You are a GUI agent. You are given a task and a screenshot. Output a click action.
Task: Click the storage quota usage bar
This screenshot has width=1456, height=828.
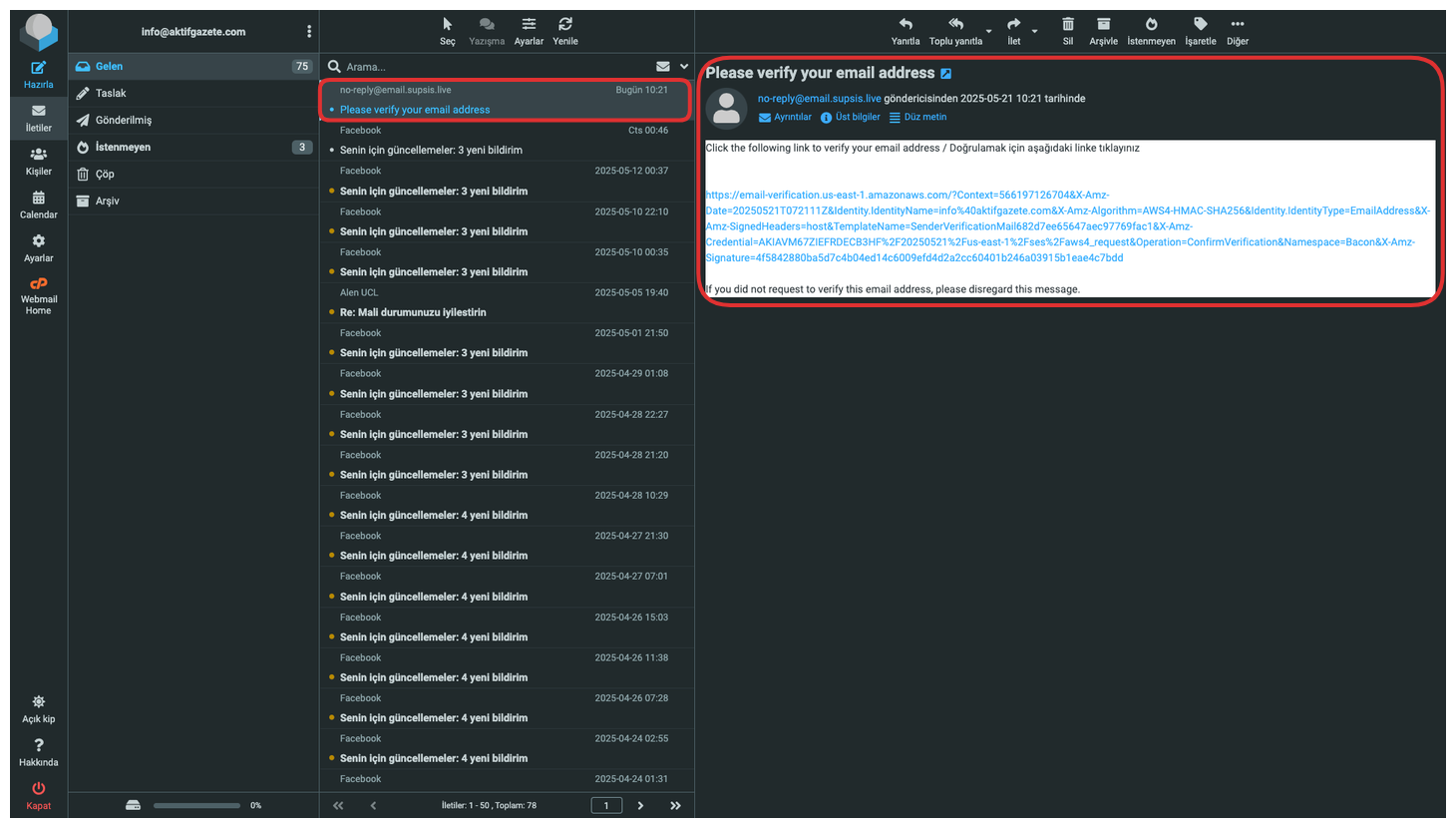point(196,805)
